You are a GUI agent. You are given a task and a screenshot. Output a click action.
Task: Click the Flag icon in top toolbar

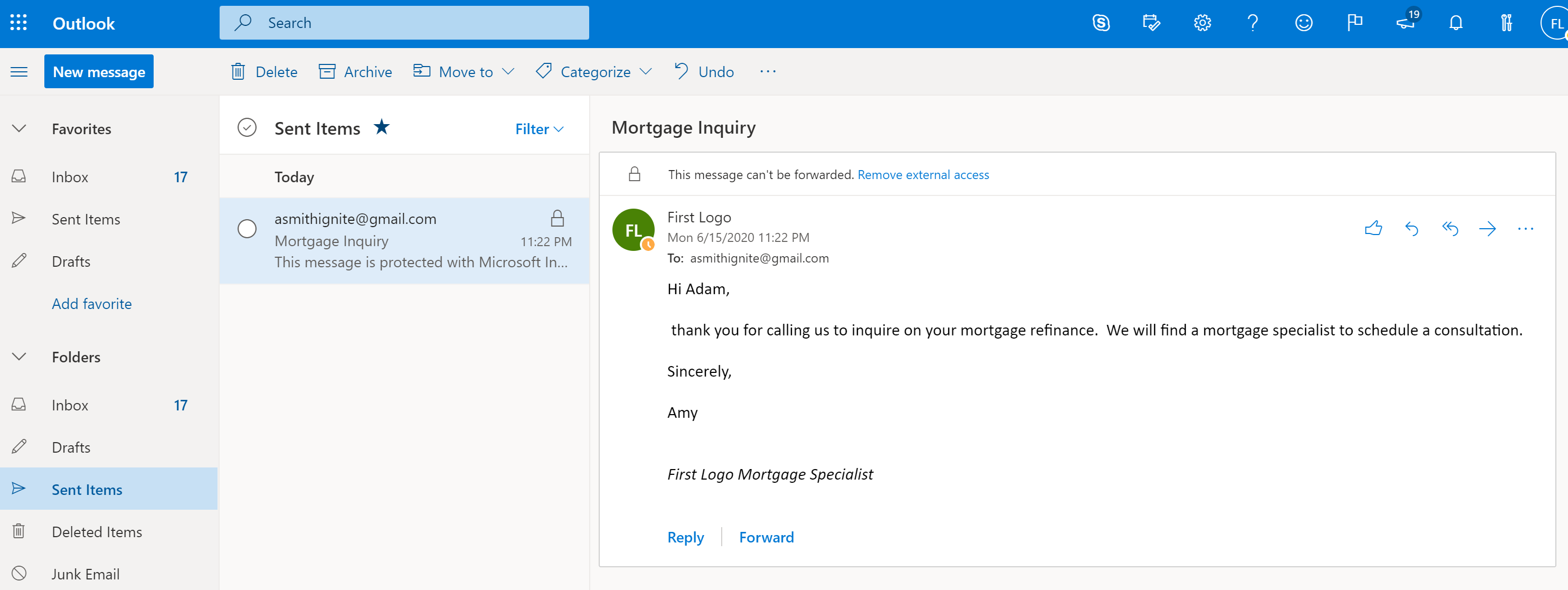(x=1356, y=22)
